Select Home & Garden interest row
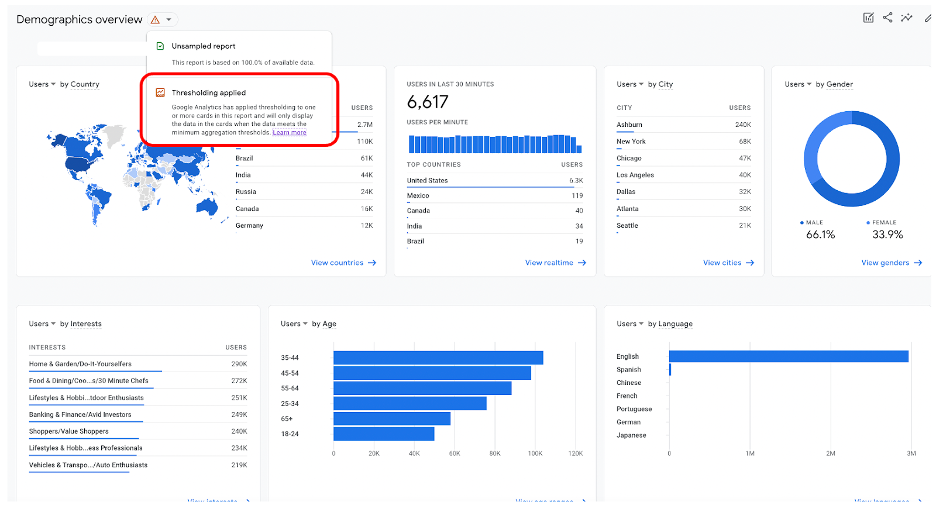The image size is (936, 512). tap(80, 364)
